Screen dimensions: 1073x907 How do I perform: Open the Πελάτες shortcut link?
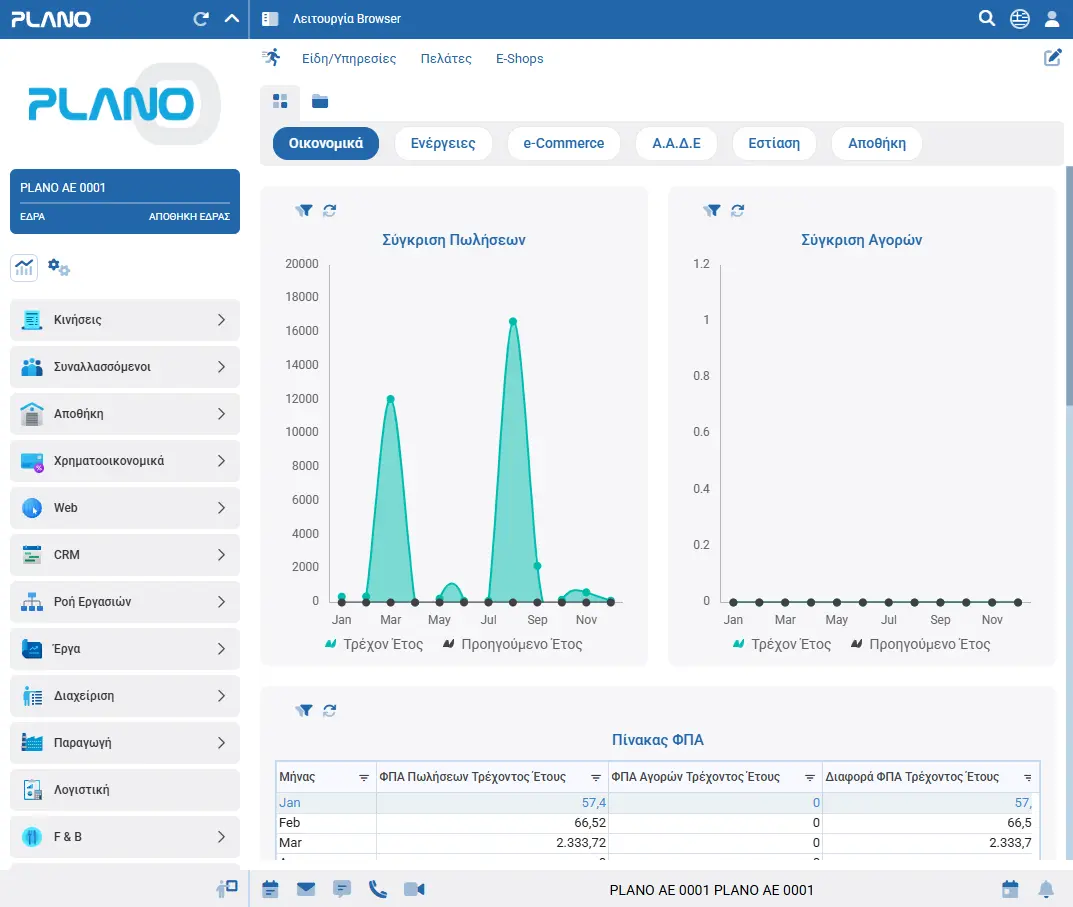(x=446, y=59)
